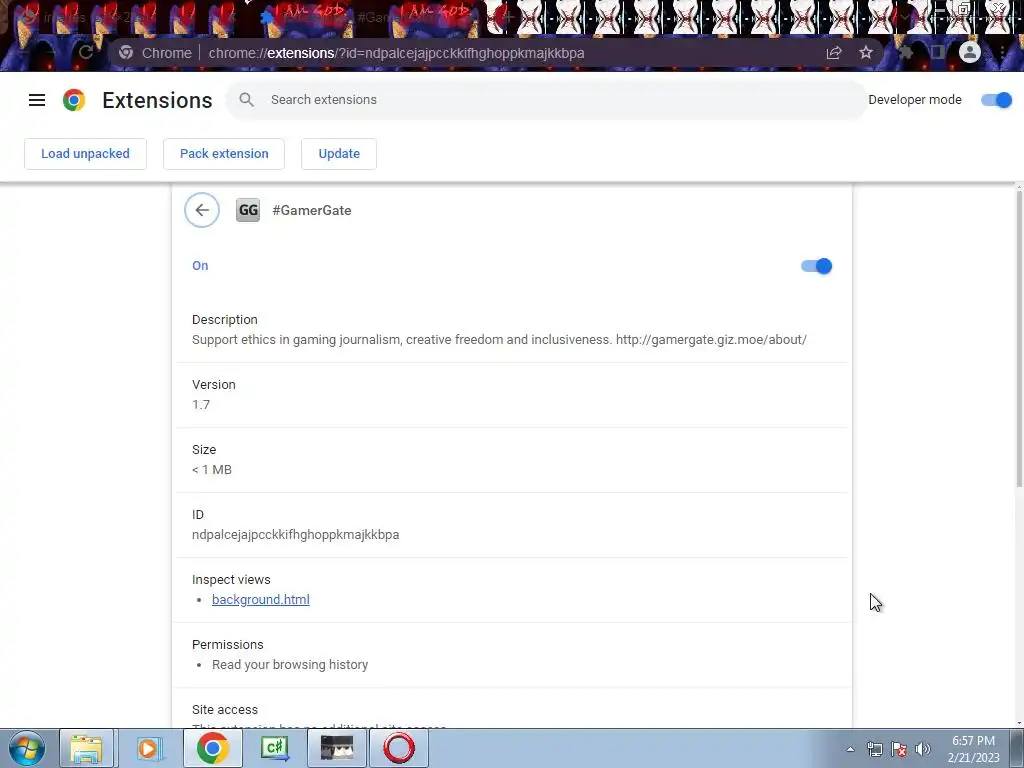Open the Action Center flag icon
1024x768 pixels.
[899, 749]
